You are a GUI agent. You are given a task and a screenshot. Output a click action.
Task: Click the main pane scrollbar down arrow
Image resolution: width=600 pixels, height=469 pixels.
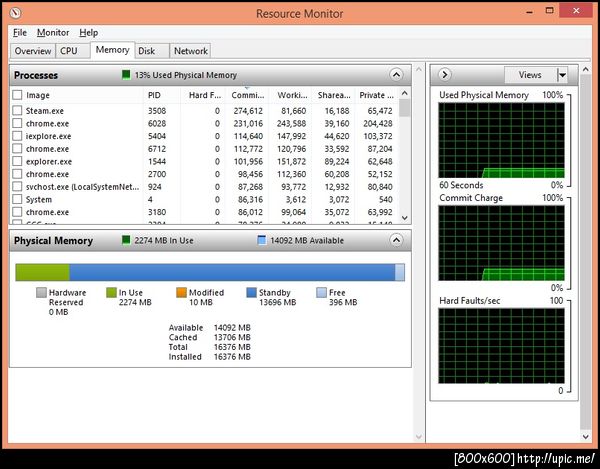coord(419,436)
